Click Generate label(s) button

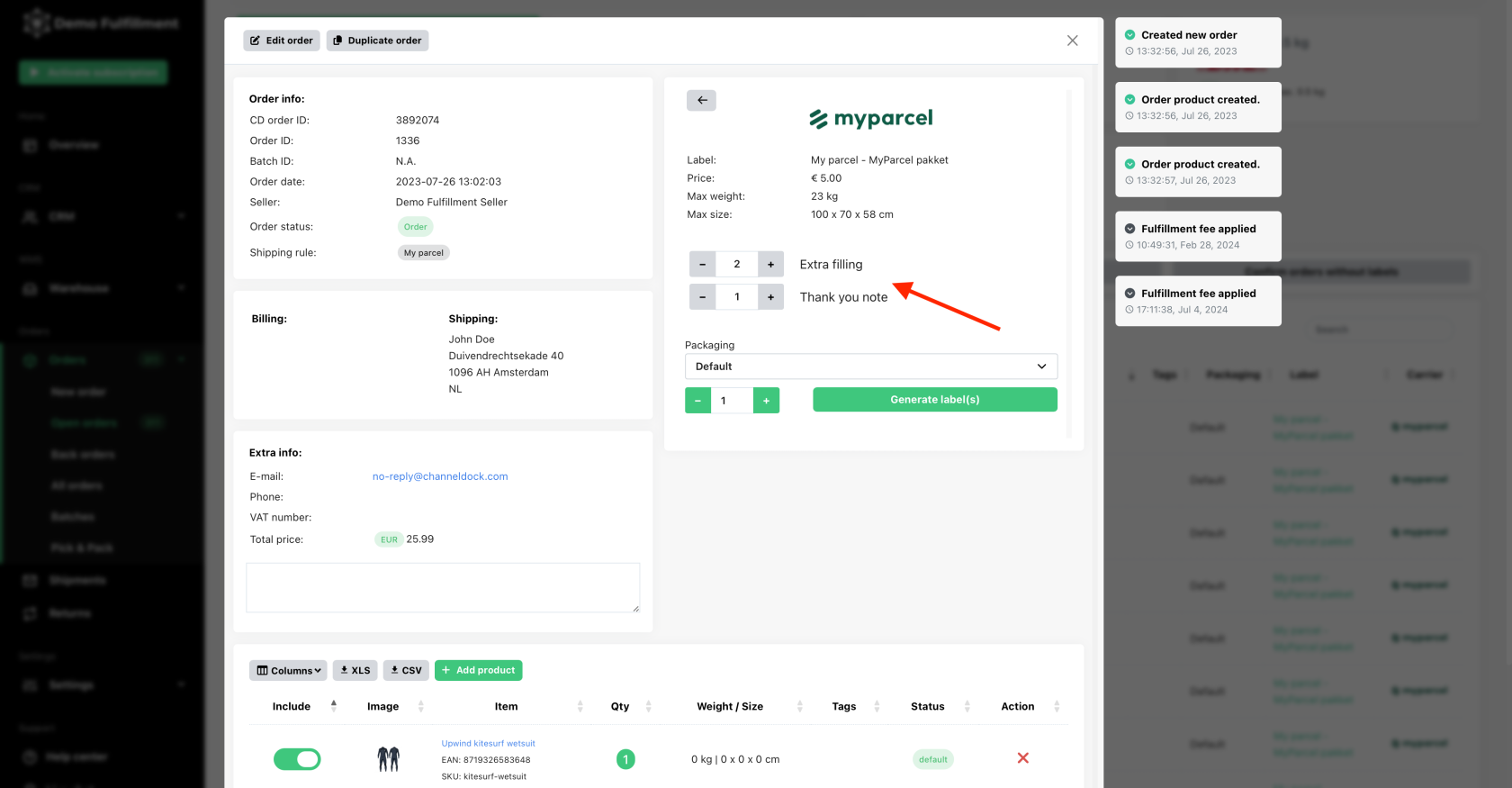935,400
